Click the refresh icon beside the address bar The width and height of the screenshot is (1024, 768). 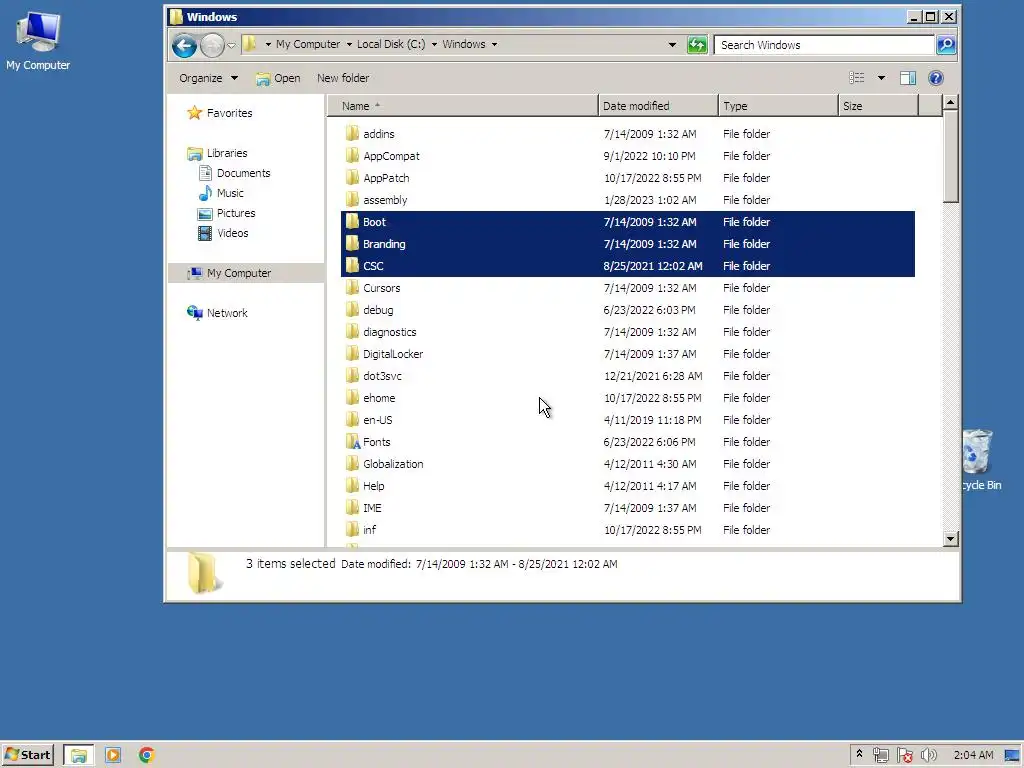[697, 44]
